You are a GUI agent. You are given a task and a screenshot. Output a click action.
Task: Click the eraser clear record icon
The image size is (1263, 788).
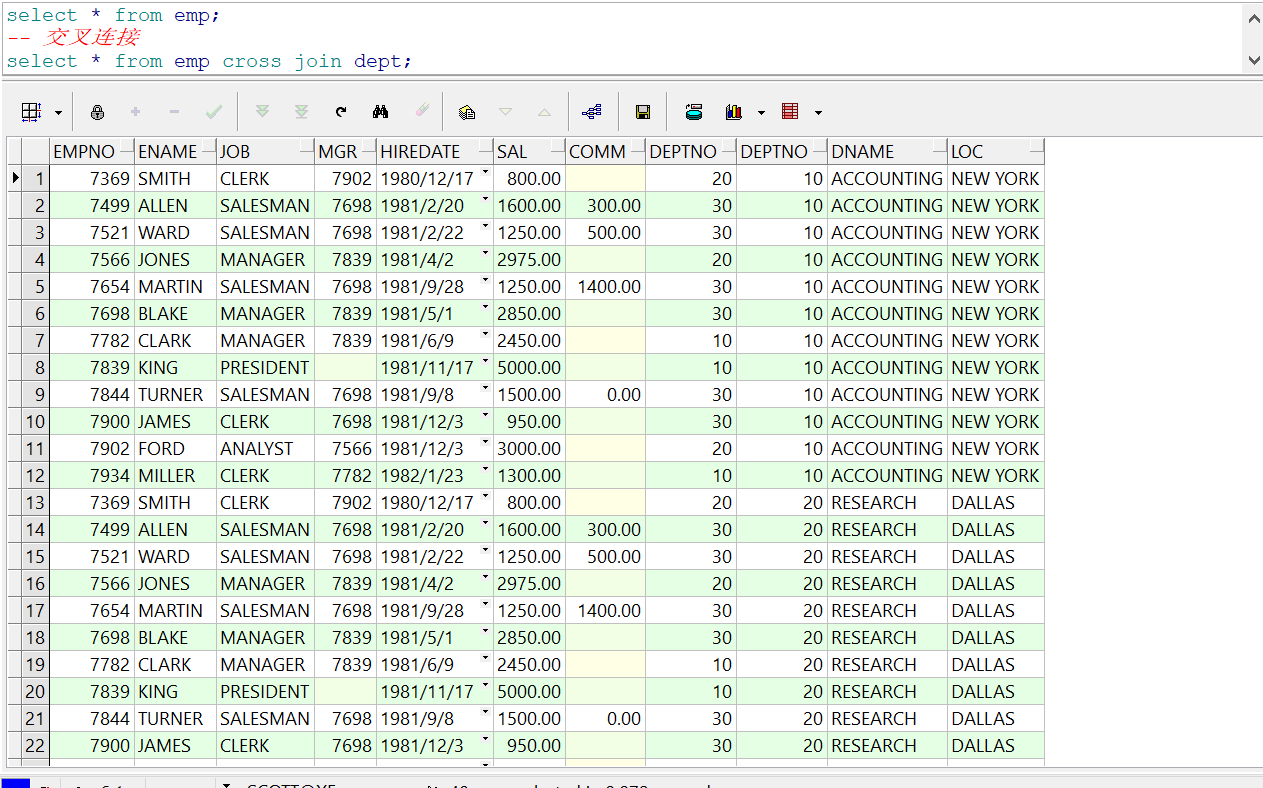pos(421,112)
